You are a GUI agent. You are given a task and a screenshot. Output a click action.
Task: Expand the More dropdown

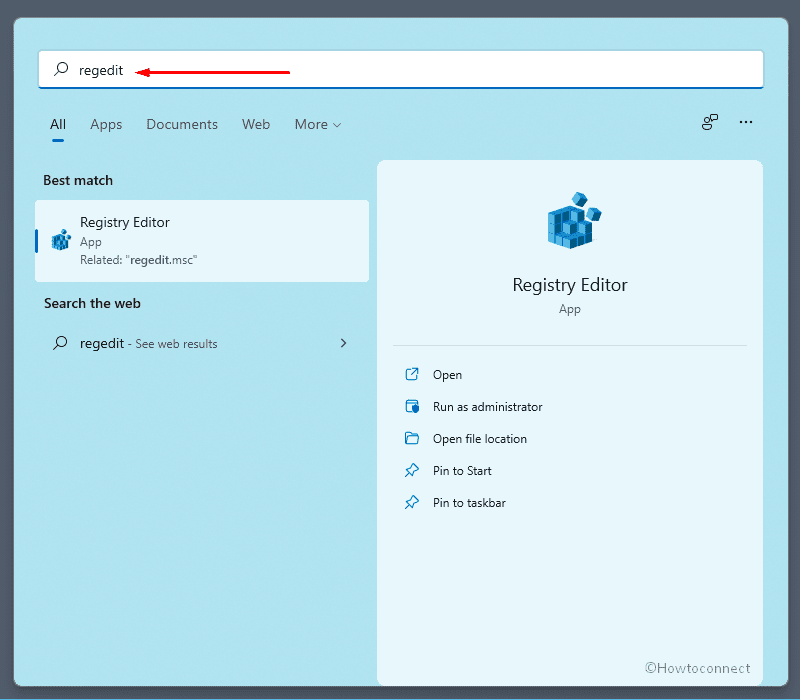click(317, 124)
